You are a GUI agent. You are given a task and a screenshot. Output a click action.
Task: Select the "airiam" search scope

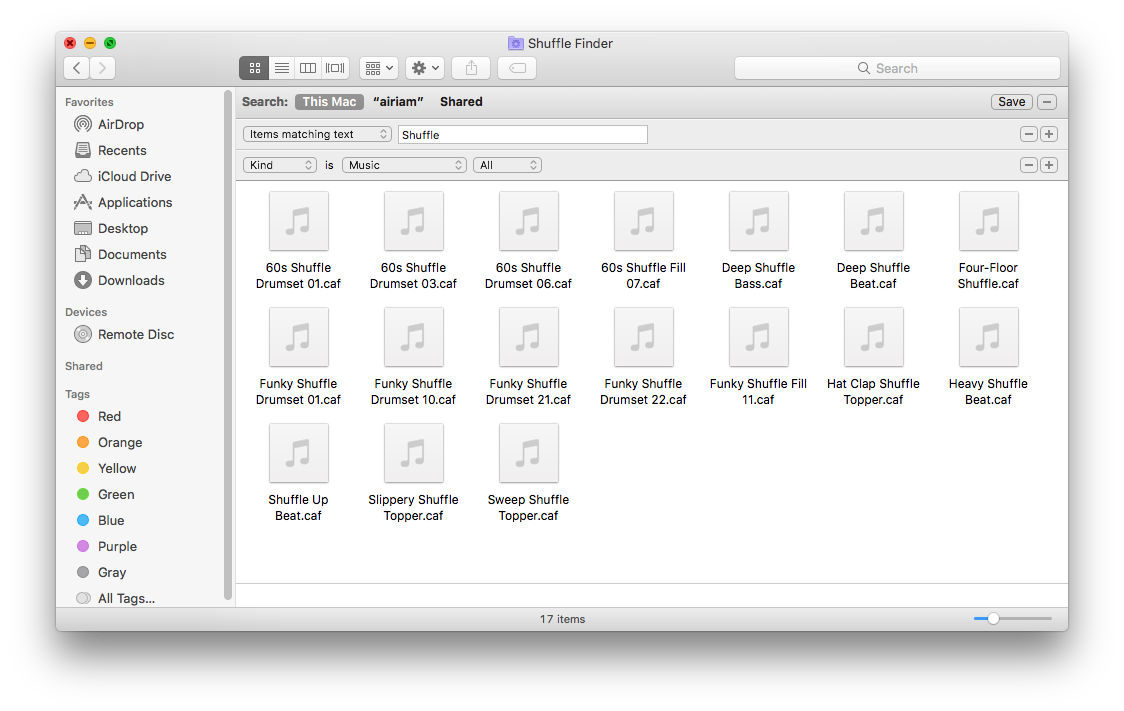pos(398,102)
